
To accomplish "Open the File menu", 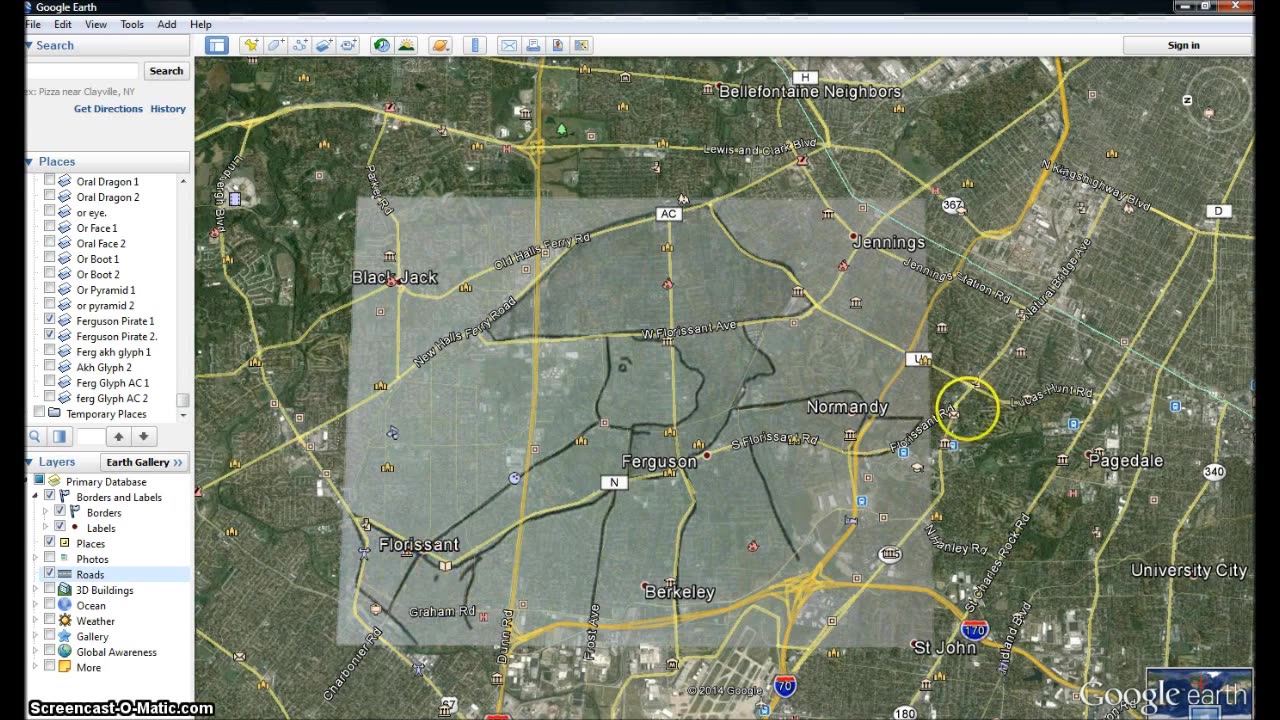I will click(x=33, y=24).
